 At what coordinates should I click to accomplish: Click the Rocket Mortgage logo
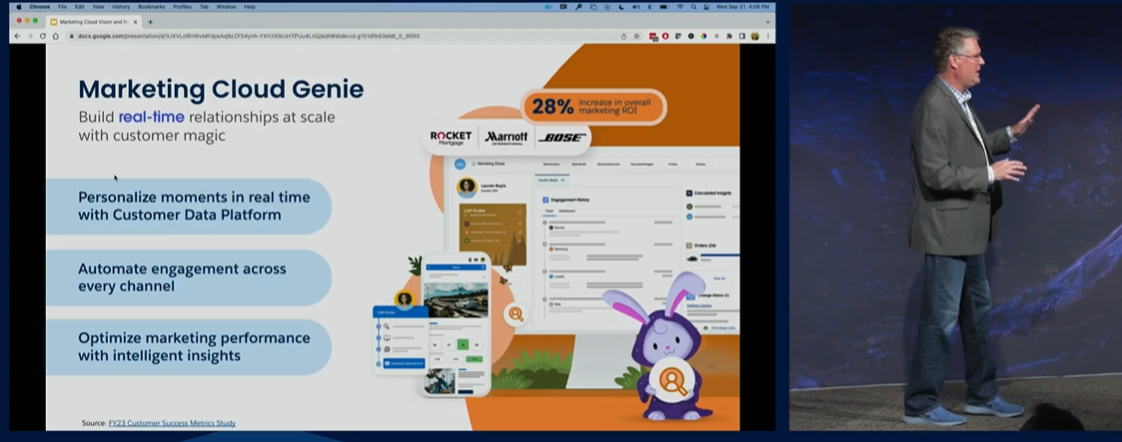[451, 137]
